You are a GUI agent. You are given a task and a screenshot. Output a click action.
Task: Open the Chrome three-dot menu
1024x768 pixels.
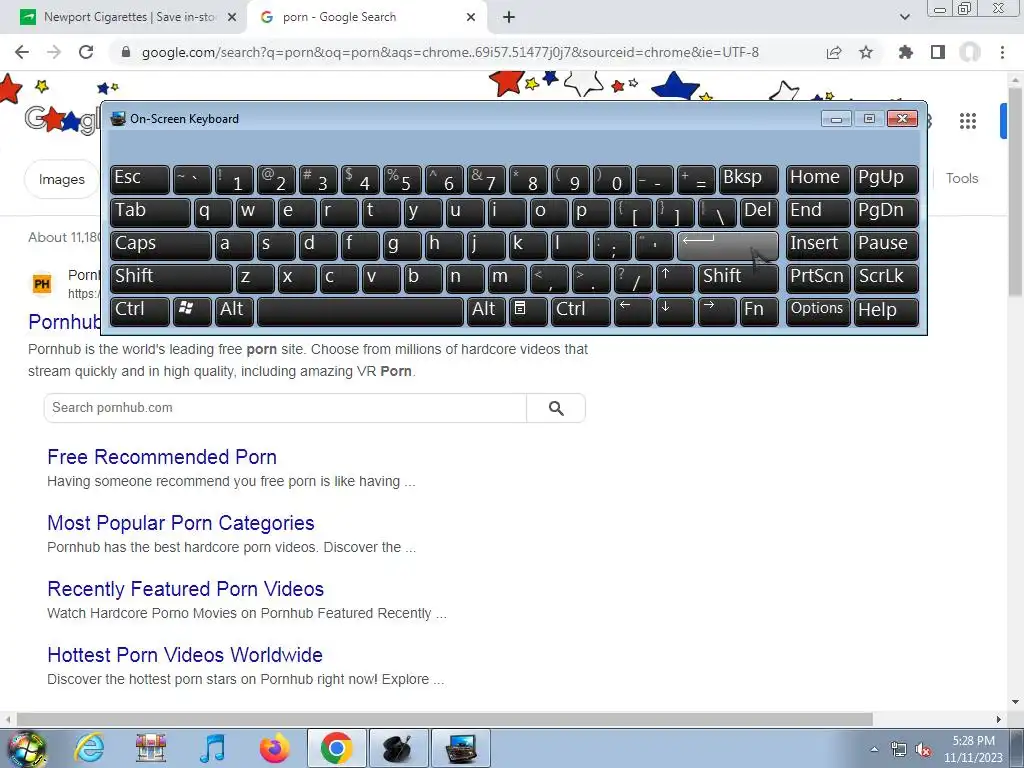(1002, 52)
